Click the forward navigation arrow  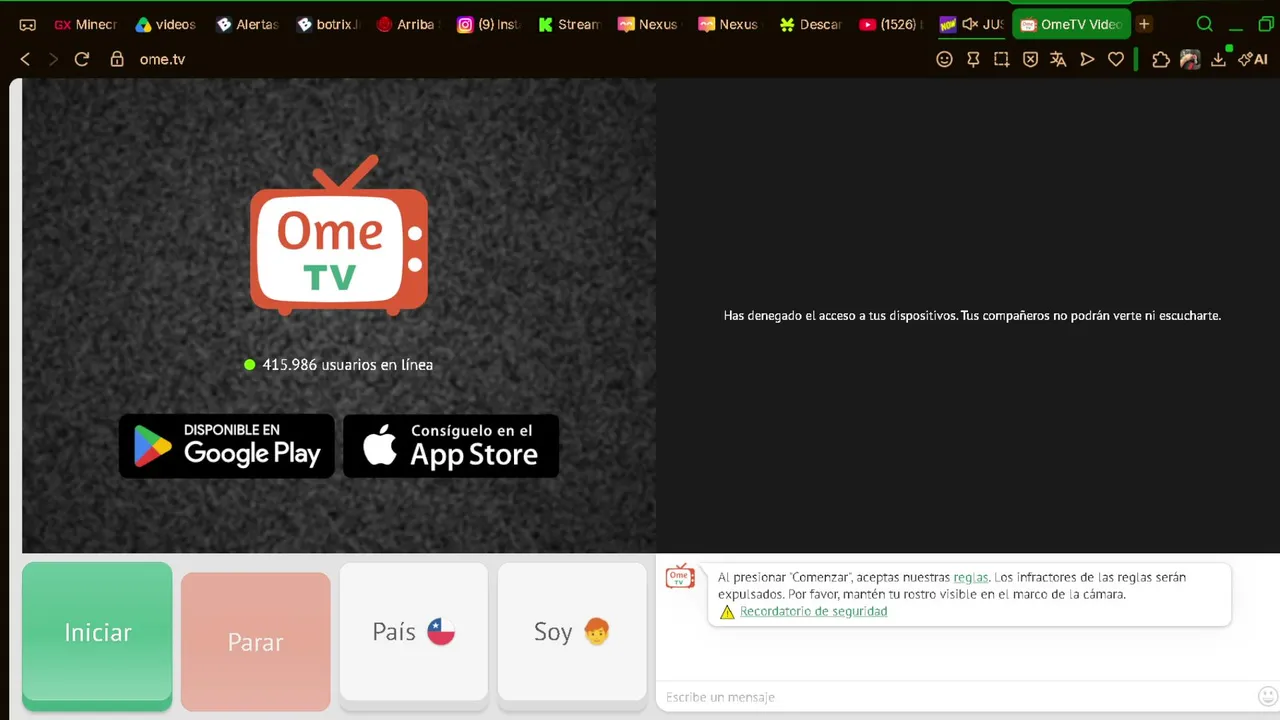(x=53, y=59)
